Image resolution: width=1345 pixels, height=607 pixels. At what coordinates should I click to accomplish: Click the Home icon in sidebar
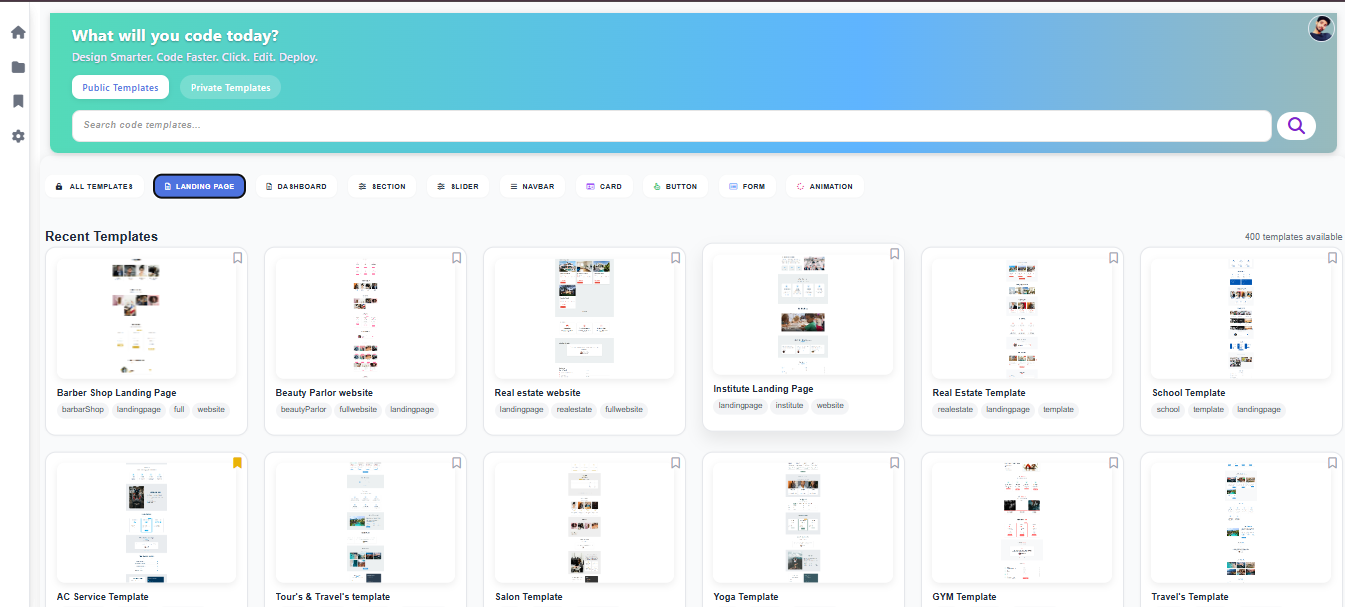tap(18, 32)
